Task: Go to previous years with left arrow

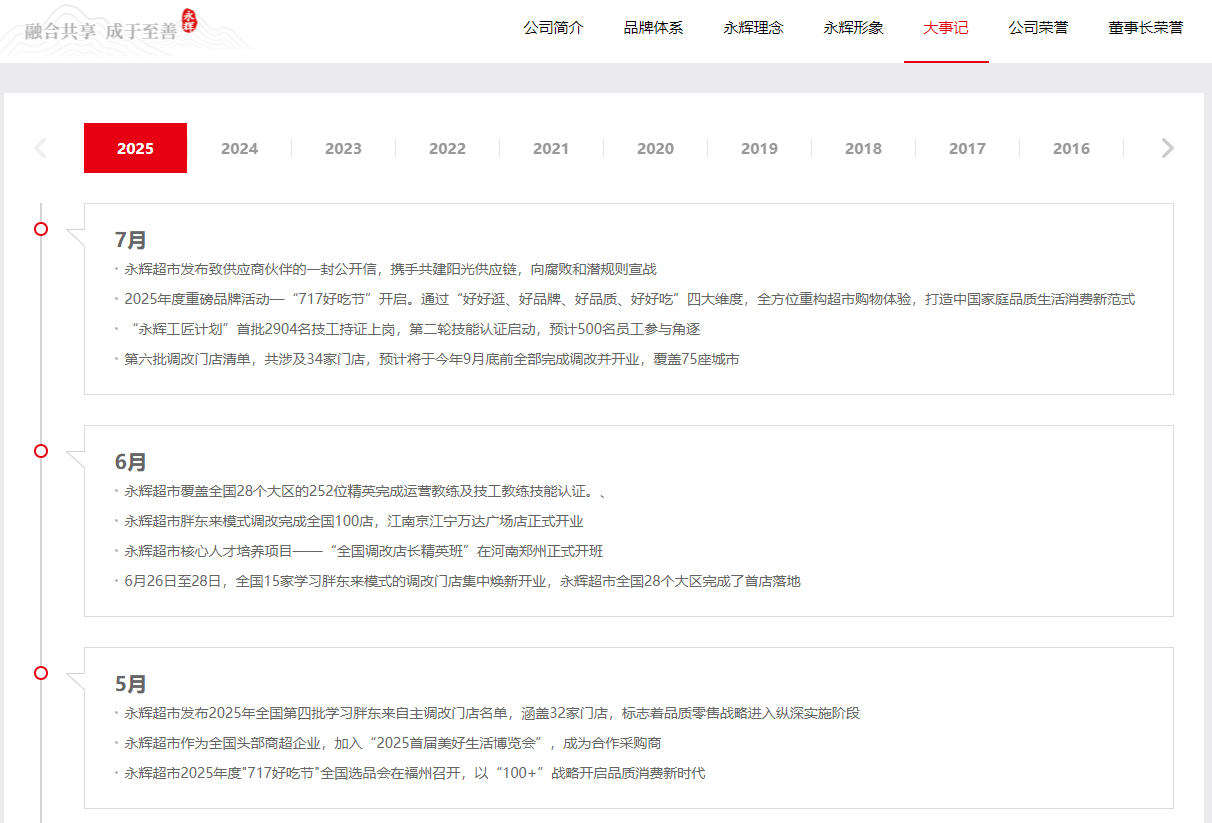Action: coord(41,148)
